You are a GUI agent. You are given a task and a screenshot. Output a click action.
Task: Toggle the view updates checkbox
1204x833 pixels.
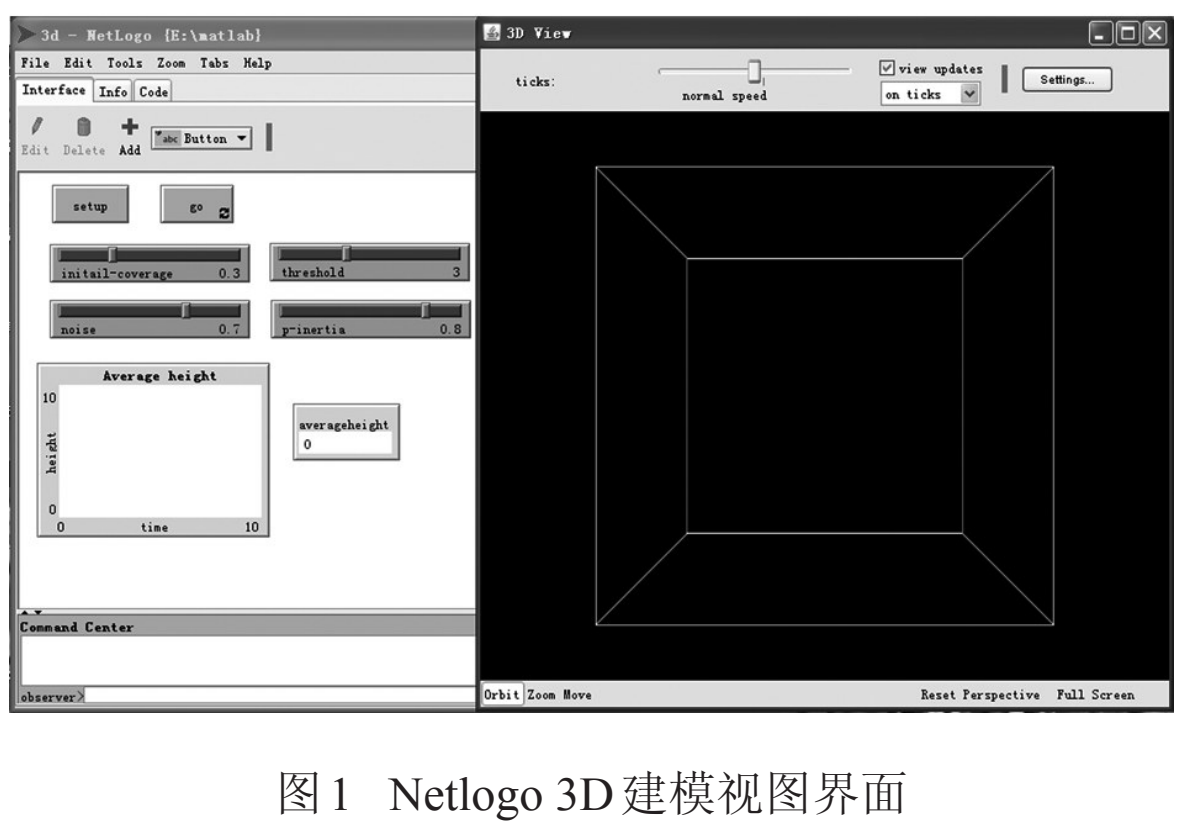click(886, 68)
